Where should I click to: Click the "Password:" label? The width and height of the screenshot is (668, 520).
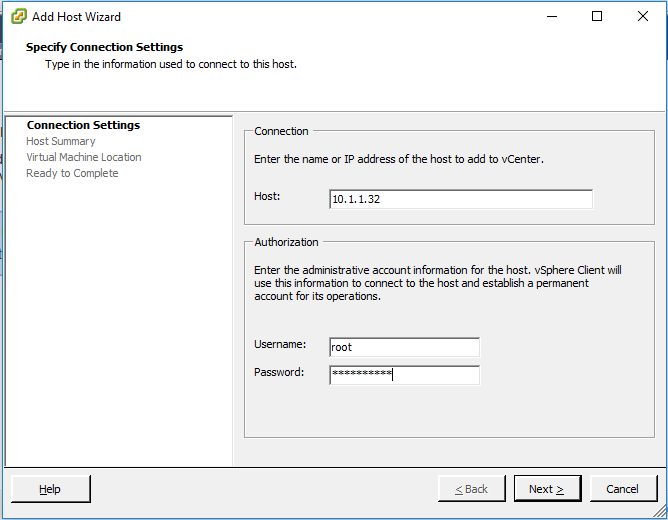(279, 372)
